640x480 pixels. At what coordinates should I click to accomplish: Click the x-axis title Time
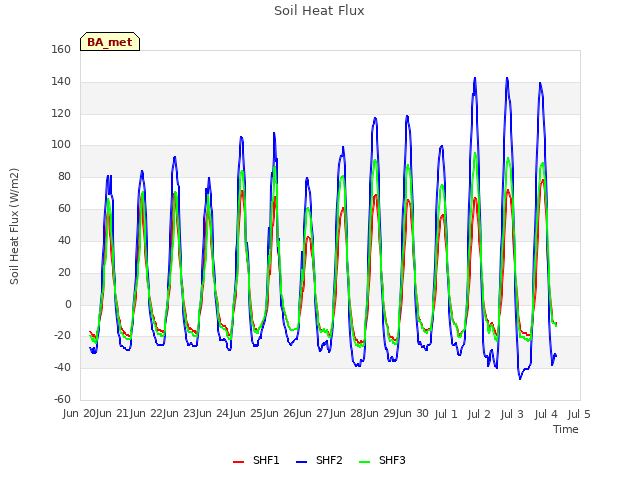566,429
